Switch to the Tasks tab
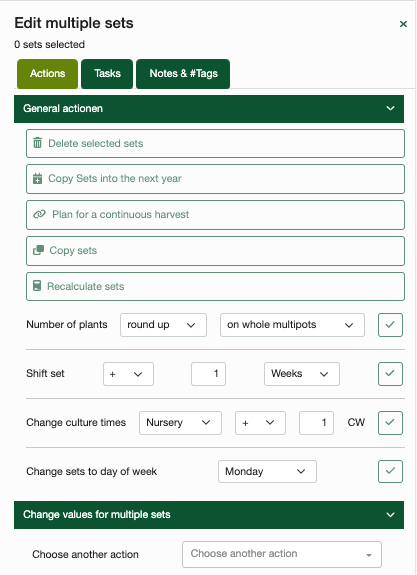 107,74
